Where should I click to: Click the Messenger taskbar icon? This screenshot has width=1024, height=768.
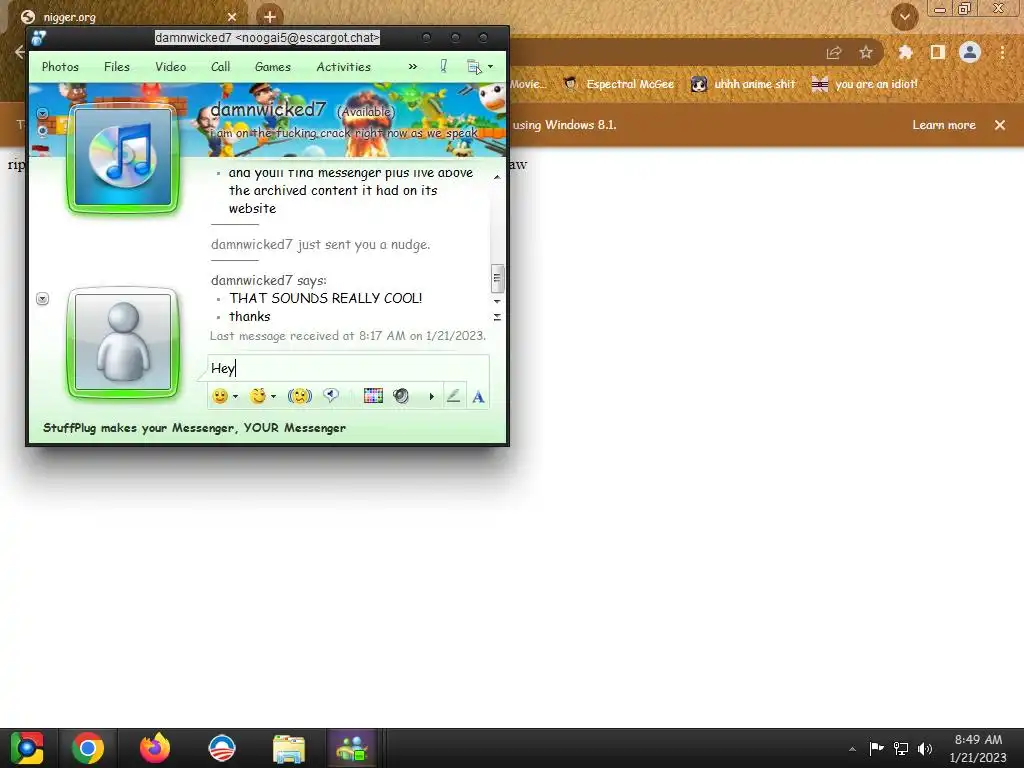(352, 748)
